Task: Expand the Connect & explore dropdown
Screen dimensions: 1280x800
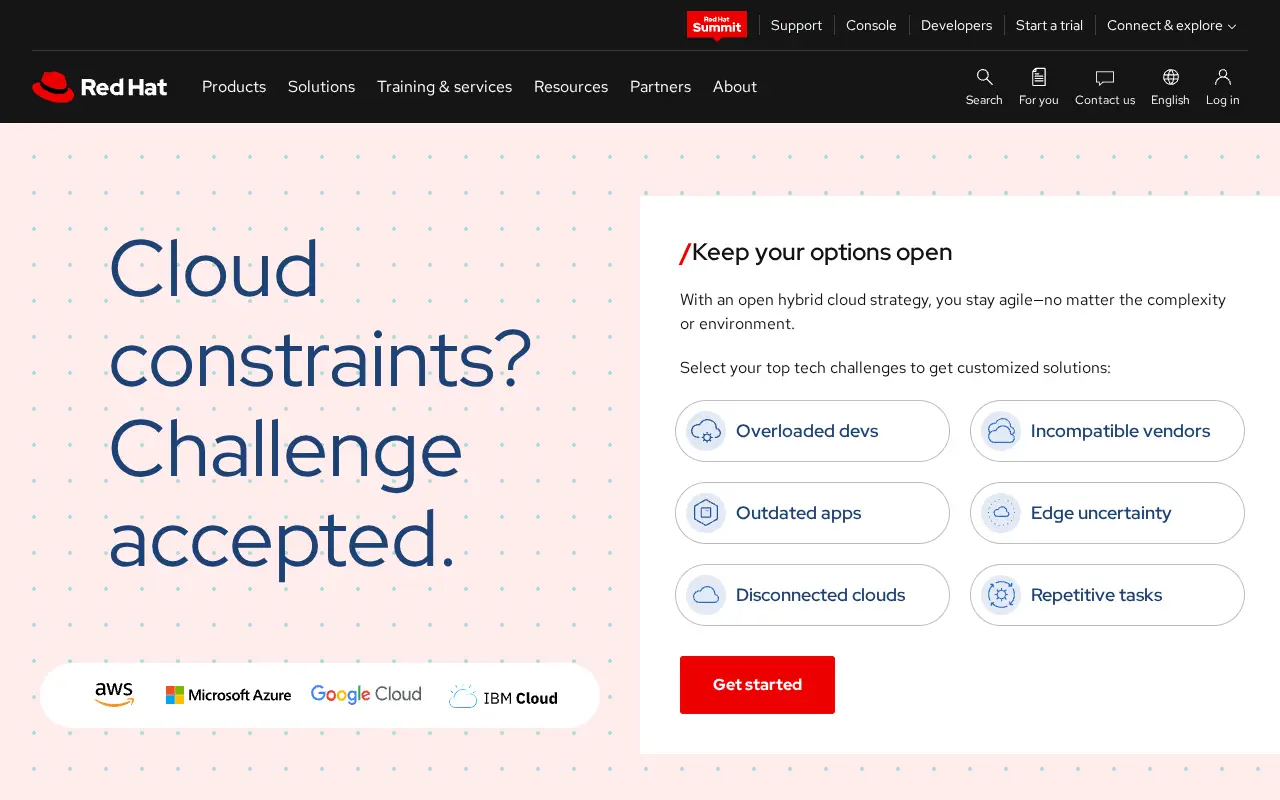Action: 1171,26
